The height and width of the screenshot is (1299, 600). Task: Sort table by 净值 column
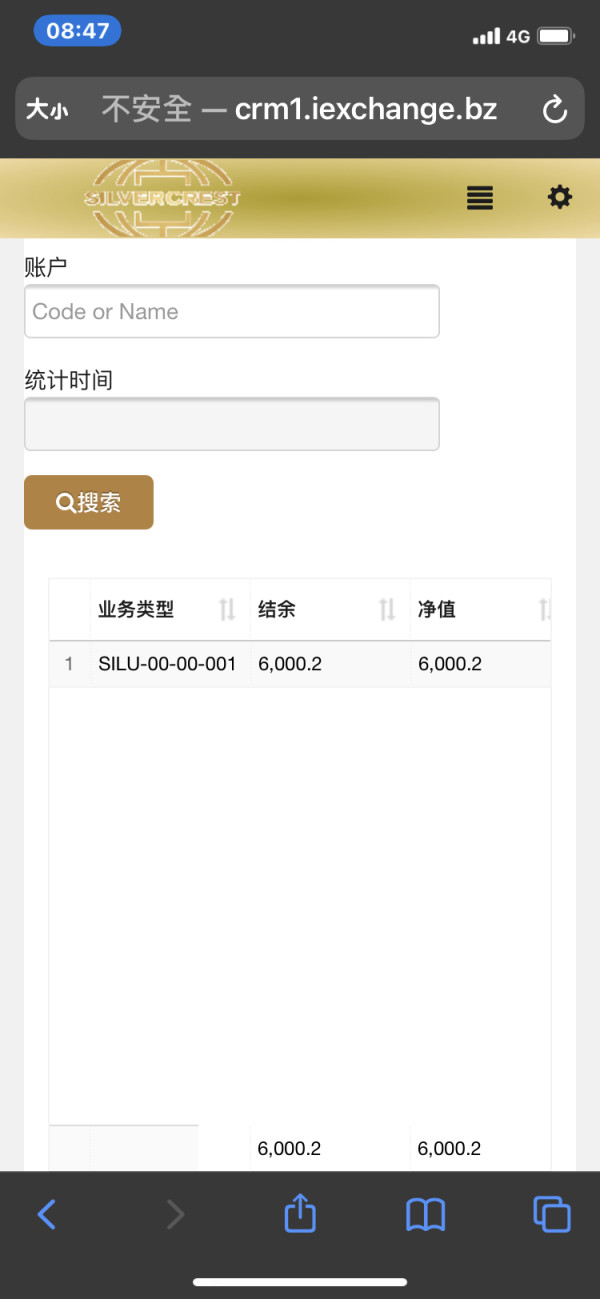click(x=544, y=609)
